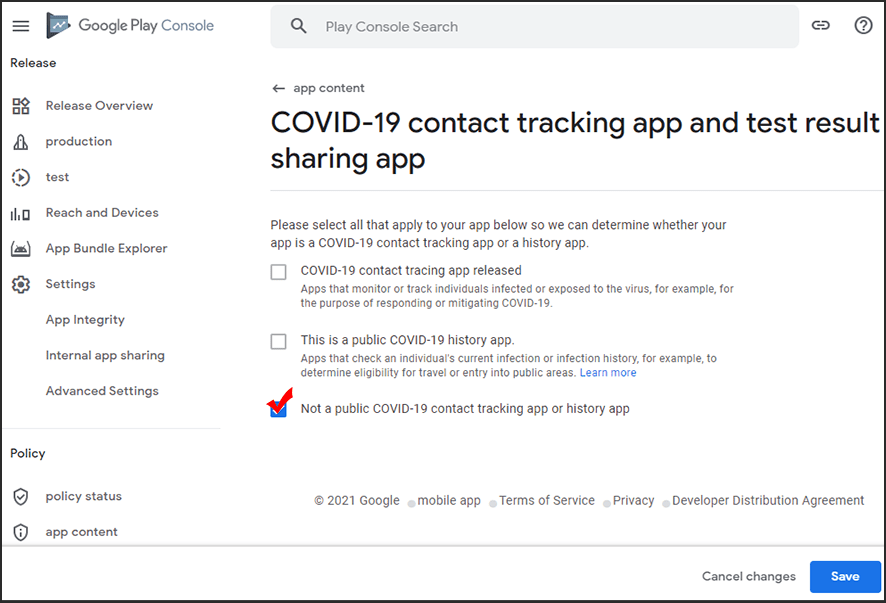Click the Settings gear icon
Image resolution: width=886 pixels, height=603 pixels.
click(x=20, y=285)
